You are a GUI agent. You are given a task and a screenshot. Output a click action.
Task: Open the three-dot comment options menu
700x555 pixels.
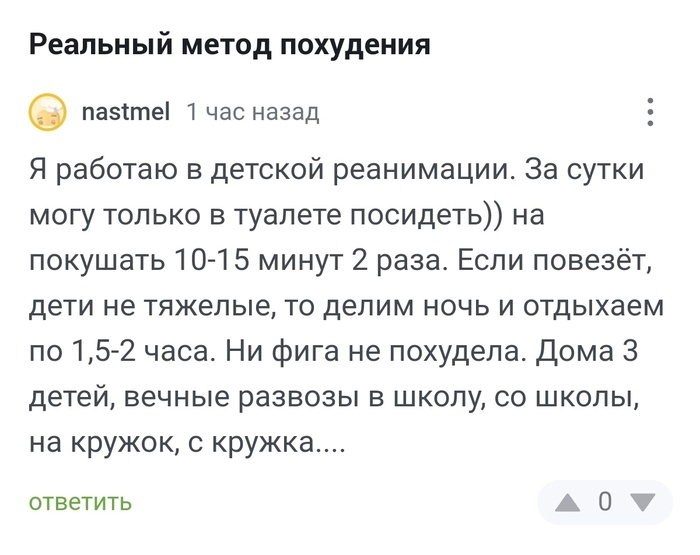pos(650,112)
